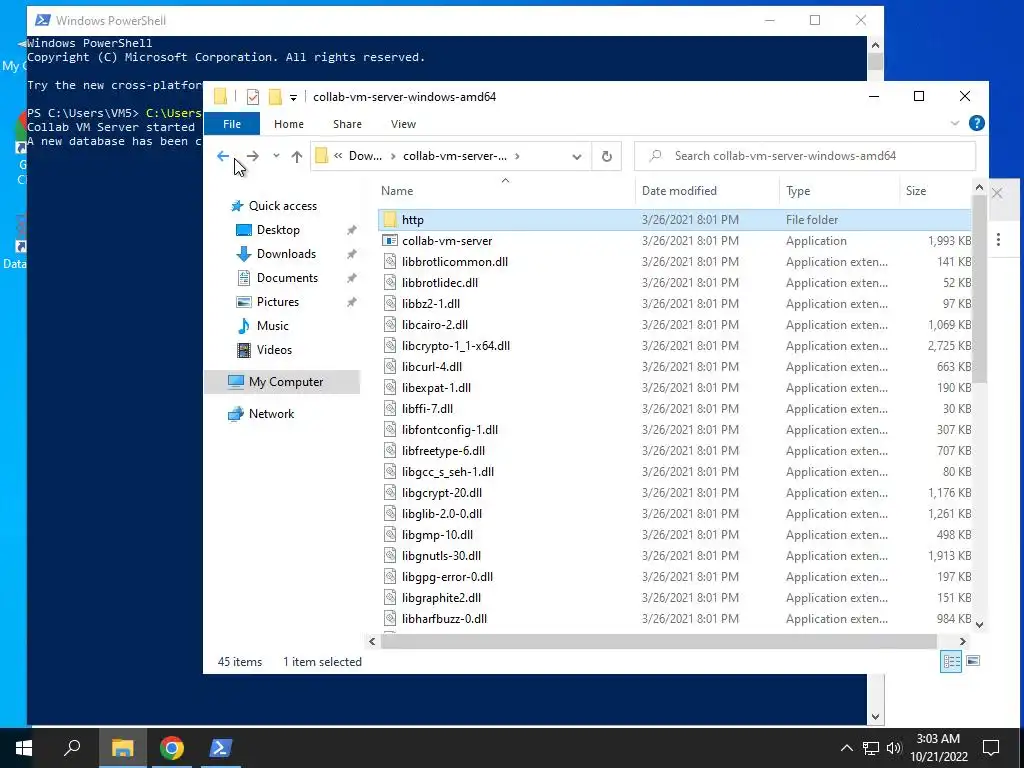Open Downloads in the navigation pane
Screen dimensions: 1024x768
click(x=286, y=254)
